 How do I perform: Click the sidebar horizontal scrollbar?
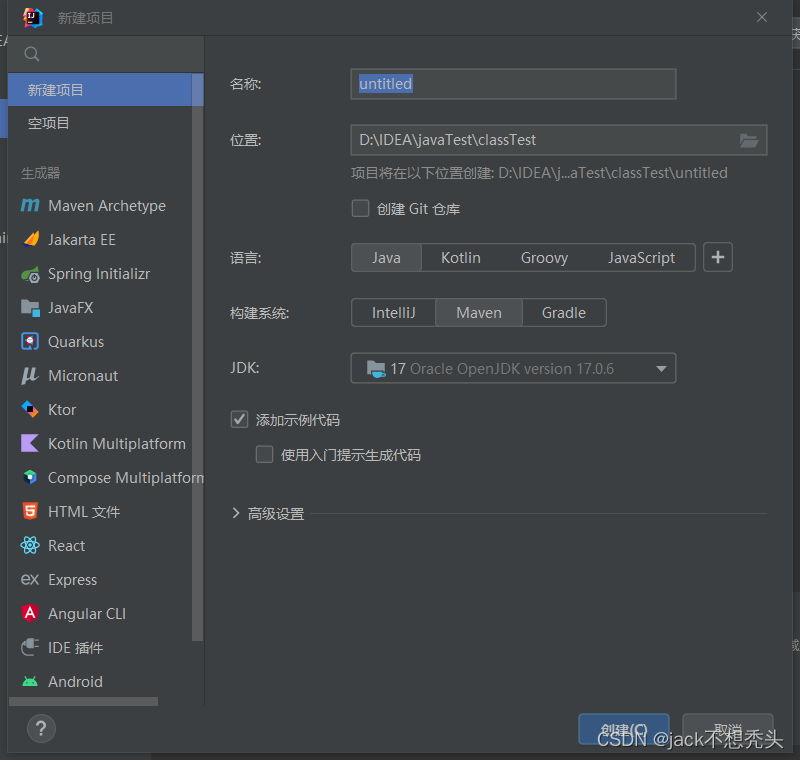84,702
